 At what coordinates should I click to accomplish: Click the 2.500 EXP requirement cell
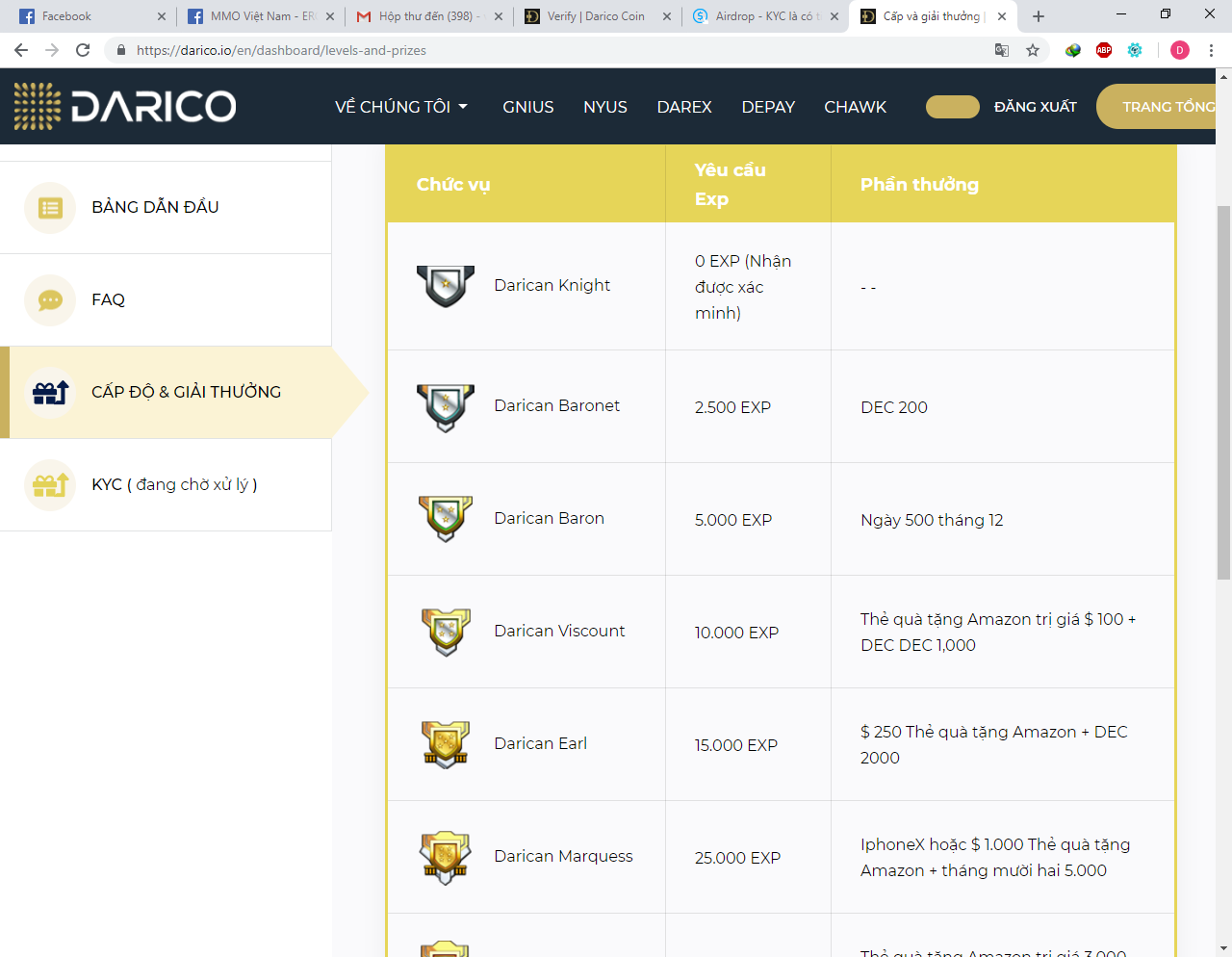(x=748, y=407)
